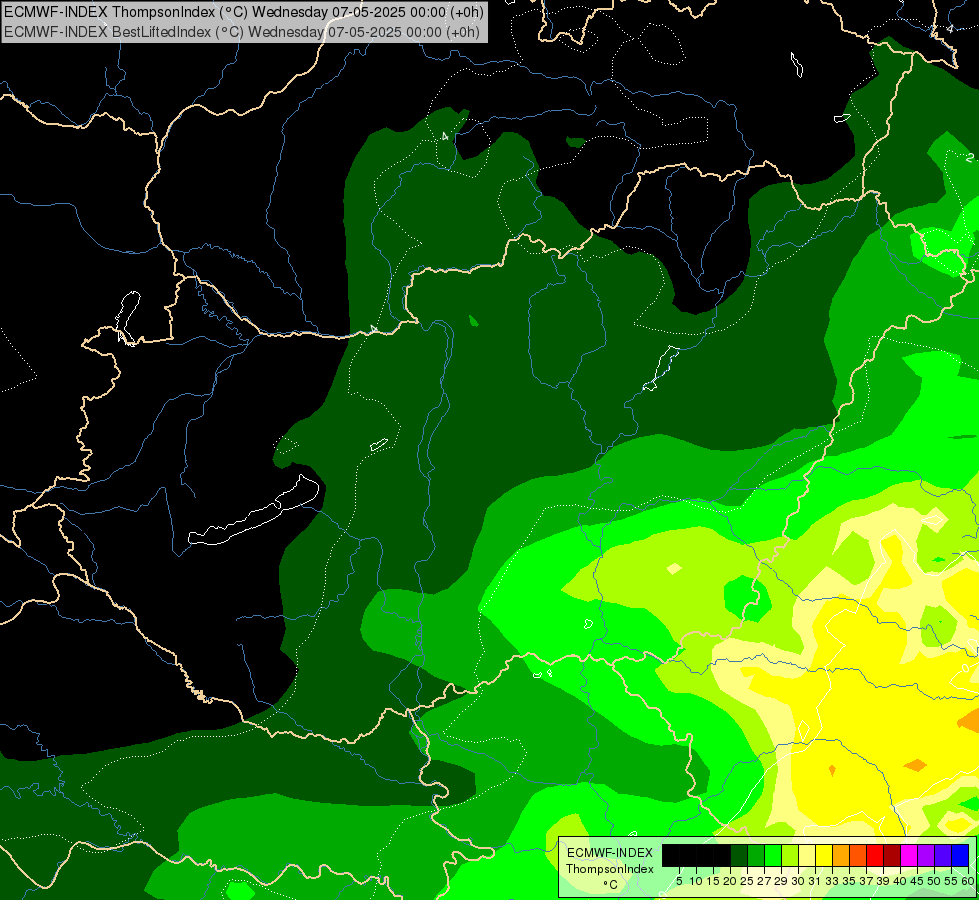Click the legend label ThompsonIndex
Screen dimensions: 979x900
(609, 869)
